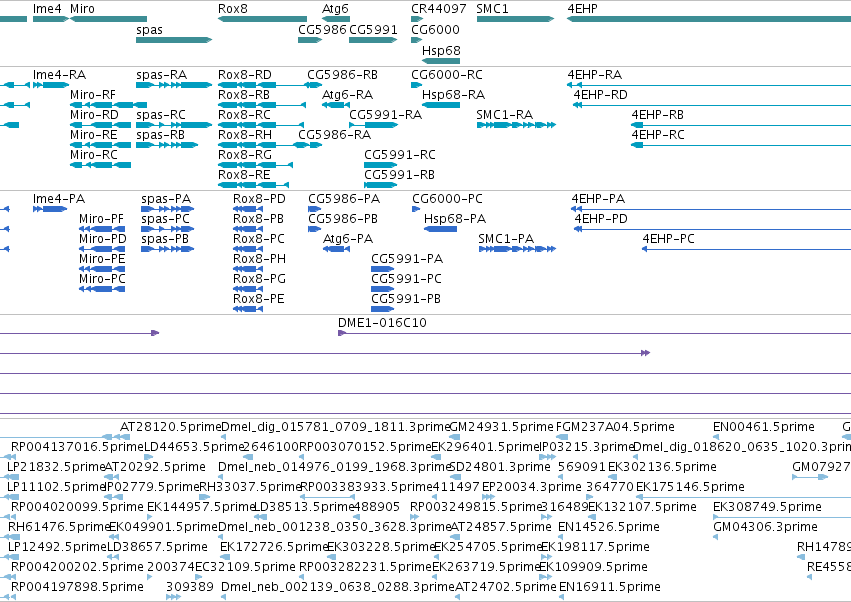The image size is (851, 602).
Task: Click the EN00461.5prime EST label
Action: click(x=764, y=427)
